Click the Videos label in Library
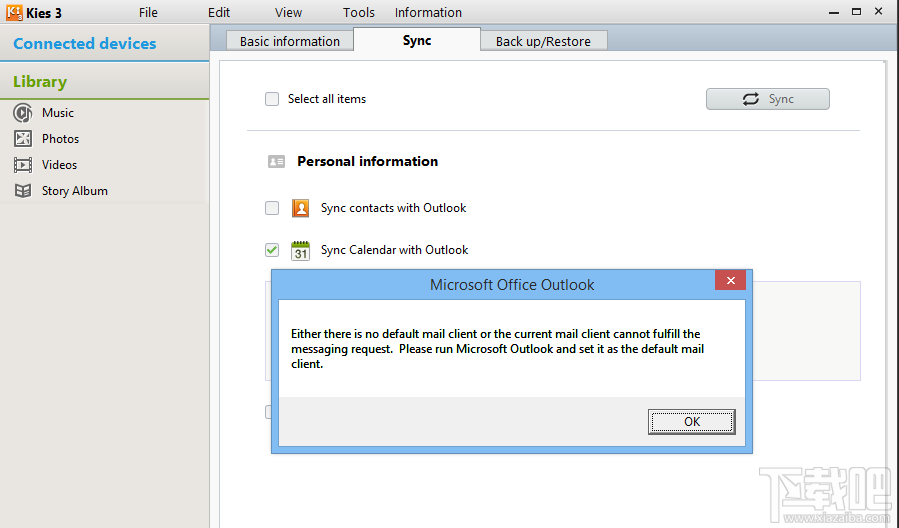The height and width of the screenshot is (528, 899). [x=60, y=165]
